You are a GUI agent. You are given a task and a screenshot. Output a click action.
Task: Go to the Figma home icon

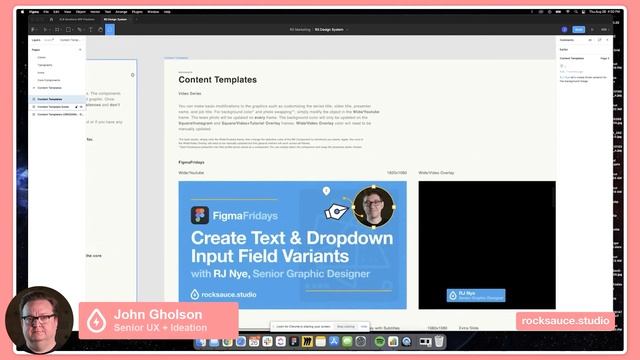click(x=51, y=19)
